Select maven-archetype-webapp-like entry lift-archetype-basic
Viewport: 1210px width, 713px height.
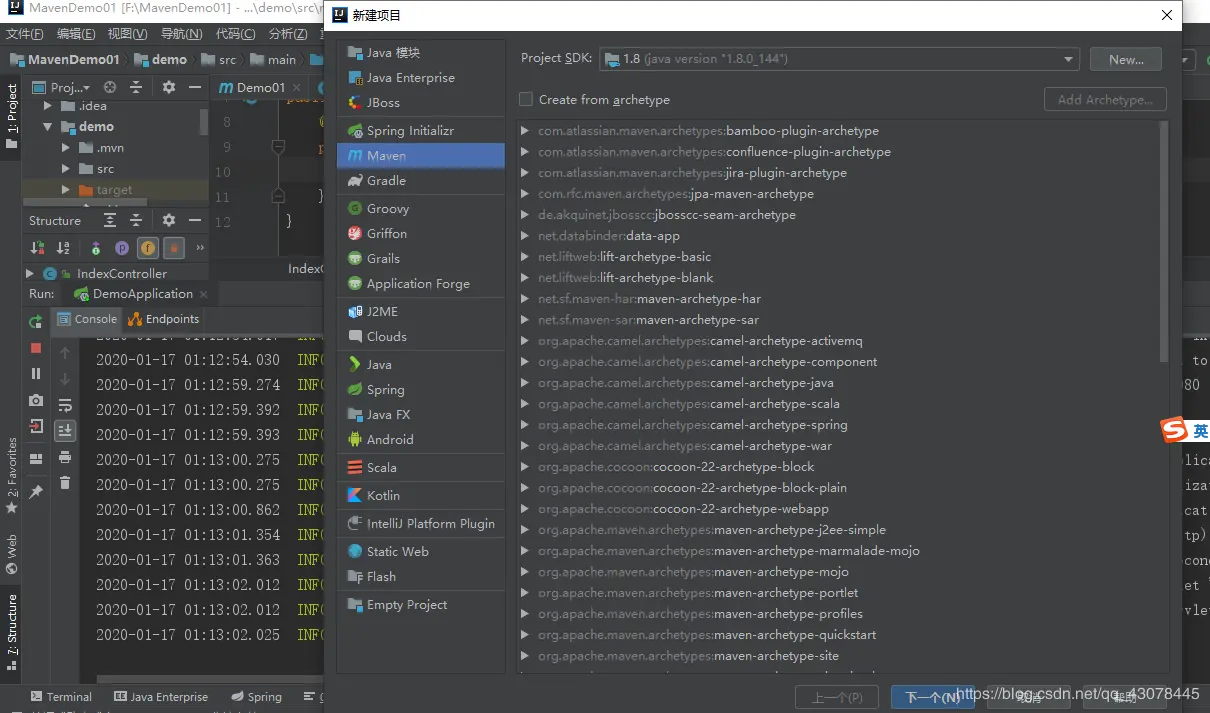[x=625, y=257]
